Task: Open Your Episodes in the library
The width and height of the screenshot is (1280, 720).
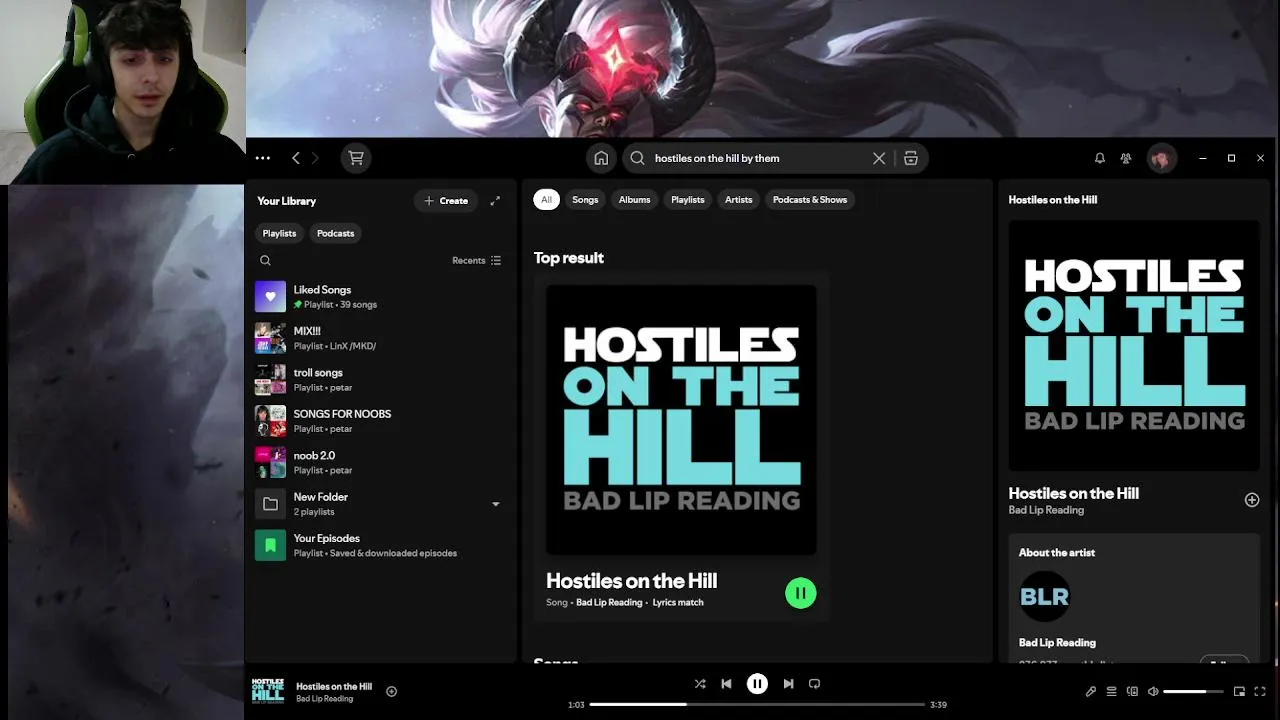Action: 380,545
